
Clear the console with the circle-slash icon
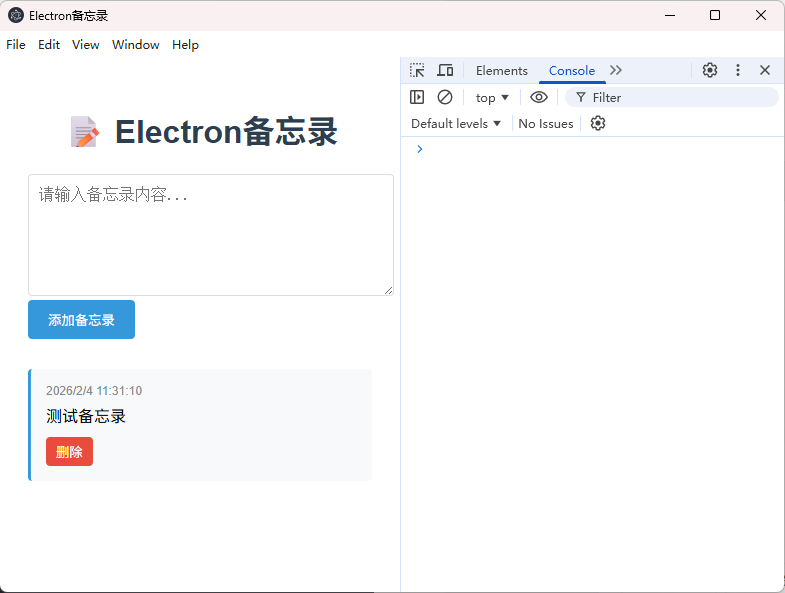pos(445,97)
